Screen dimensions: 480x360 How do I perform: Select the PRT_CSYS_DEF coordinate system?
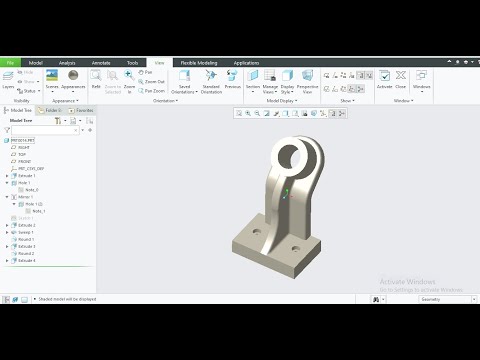click(27, 169)
